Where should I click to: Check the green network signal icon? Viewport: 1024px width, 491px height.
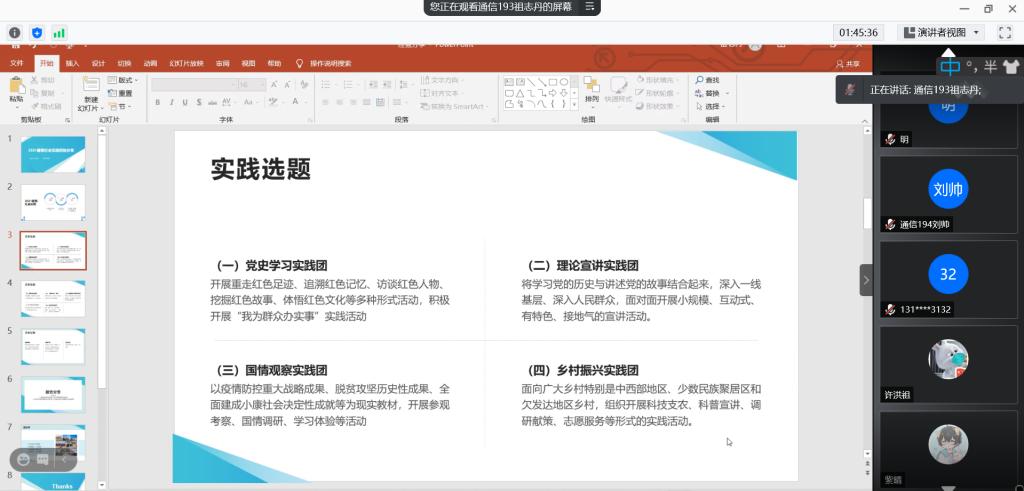click(x=59, y=33)
